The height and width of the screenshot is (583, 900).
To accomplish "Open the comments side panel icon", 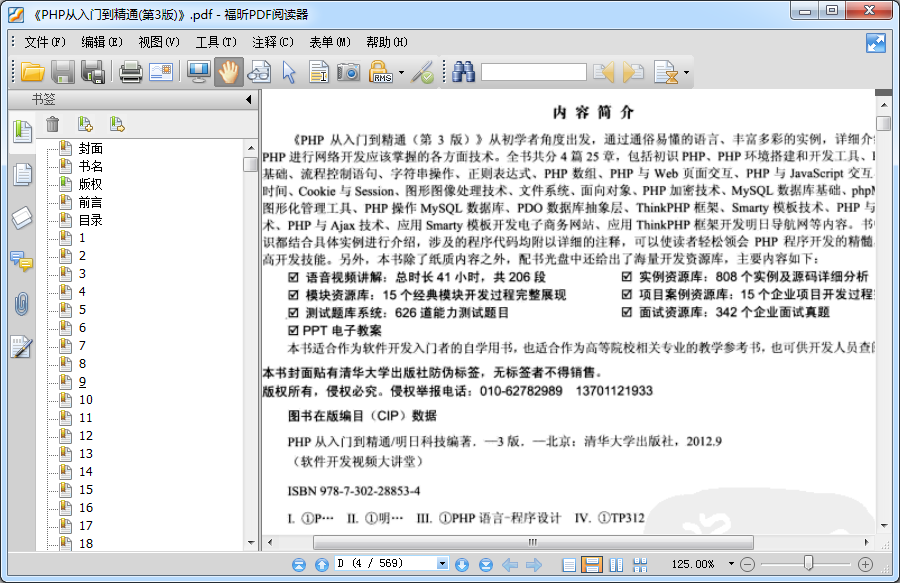I will (x=22, y=261).
